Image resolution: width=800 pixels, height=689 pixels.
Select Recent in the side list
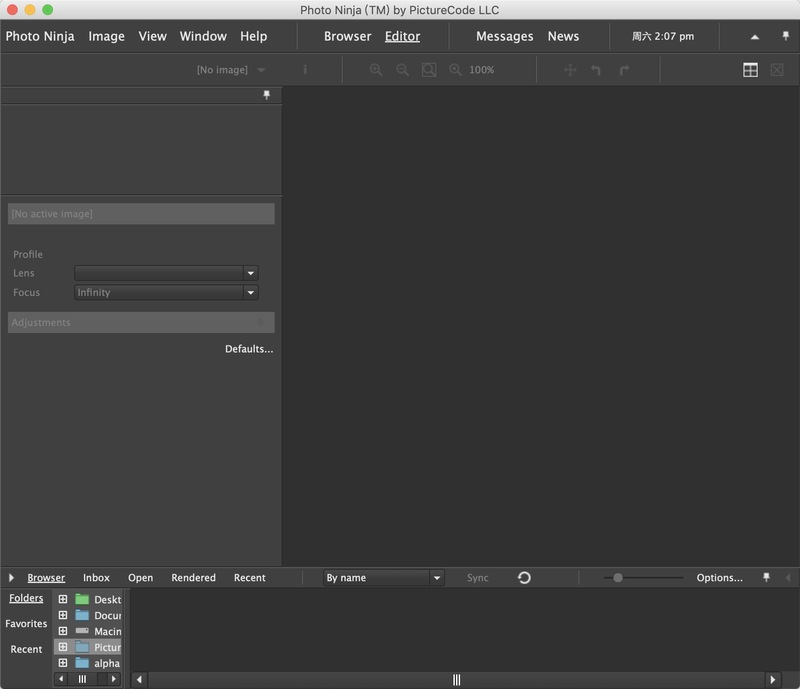26,649
